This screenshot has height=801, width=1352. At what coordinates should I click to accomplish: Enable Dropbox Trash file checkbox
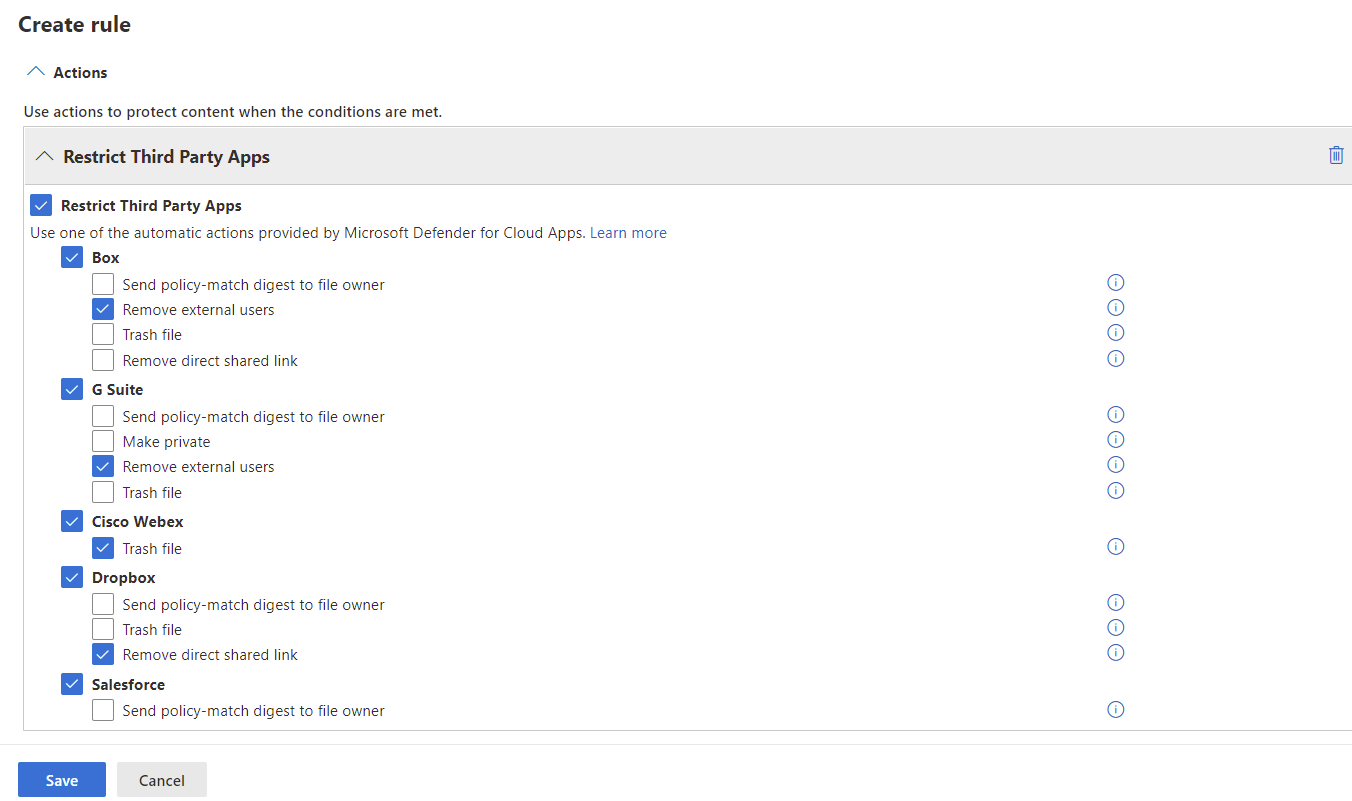[103, 629]
